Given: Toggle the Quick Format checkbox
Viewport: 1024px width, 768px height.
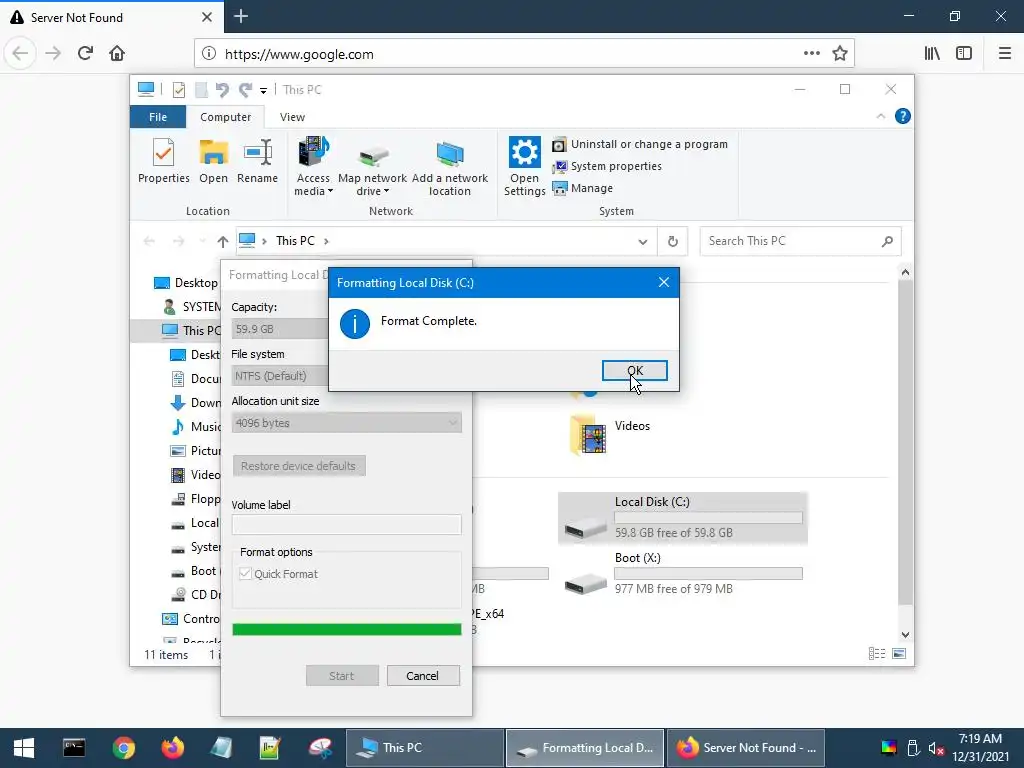Looking at the screenshot, I should click(x=246, y=573).
